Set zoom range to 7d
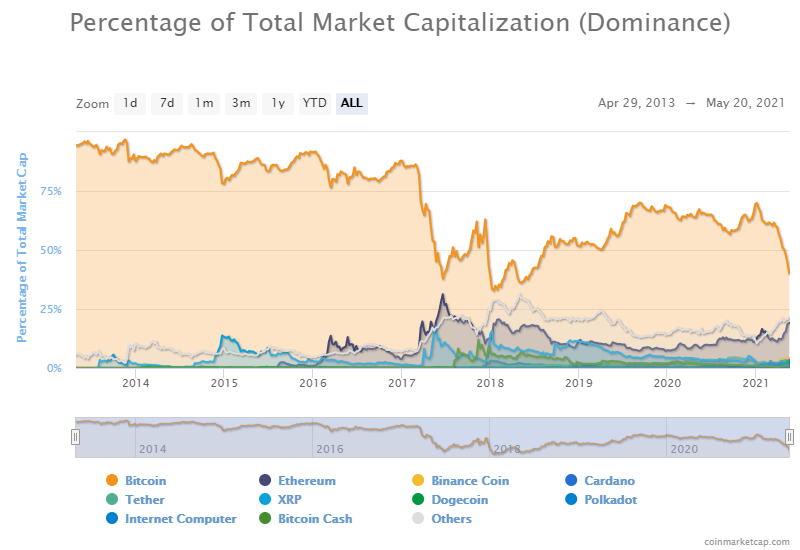 click(x=167, y=103)
